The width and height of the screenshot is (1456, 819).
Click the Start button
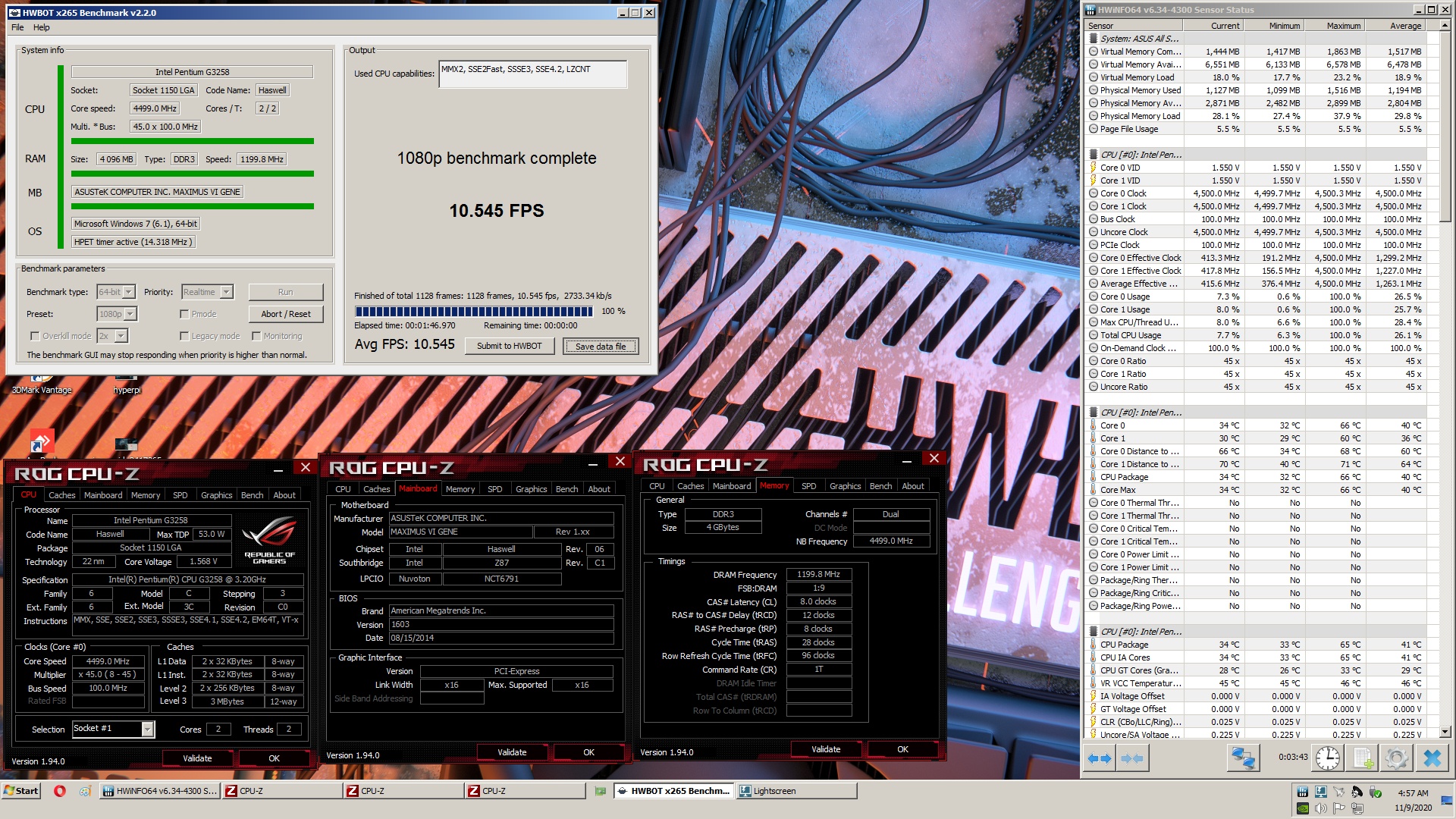(21, 791)
